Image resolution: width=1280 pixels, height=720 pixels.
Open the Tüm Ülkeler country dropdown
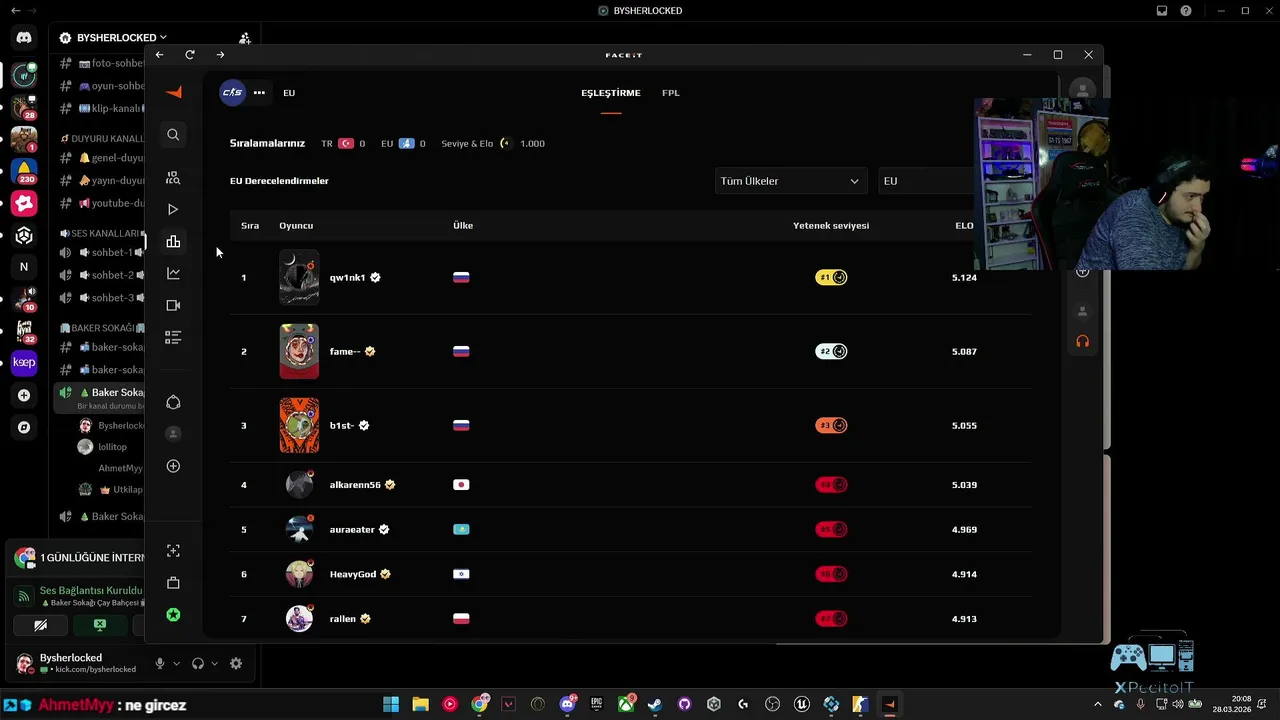tap(790, 181)
